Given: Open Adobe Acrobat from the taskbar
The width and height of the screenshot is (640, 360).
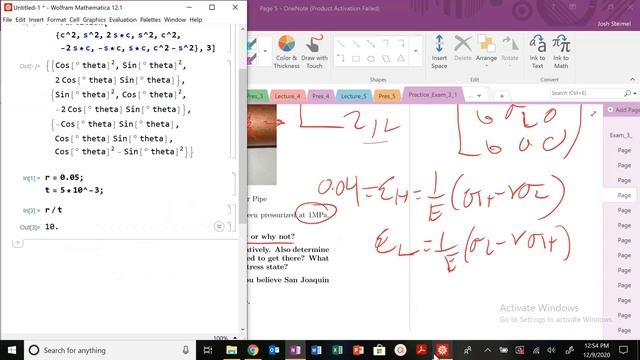Looking at the screenshot, I should 421,350.
